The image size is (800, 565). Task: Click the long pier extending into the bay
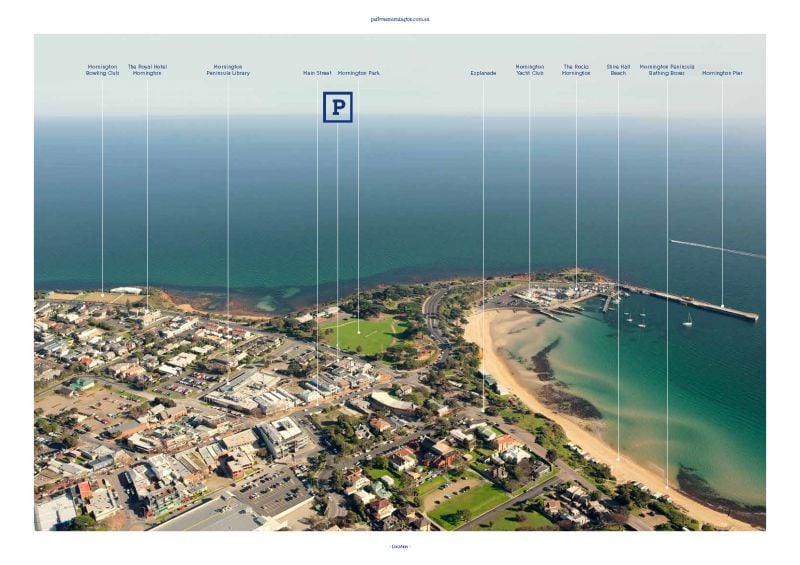point(700,303)
